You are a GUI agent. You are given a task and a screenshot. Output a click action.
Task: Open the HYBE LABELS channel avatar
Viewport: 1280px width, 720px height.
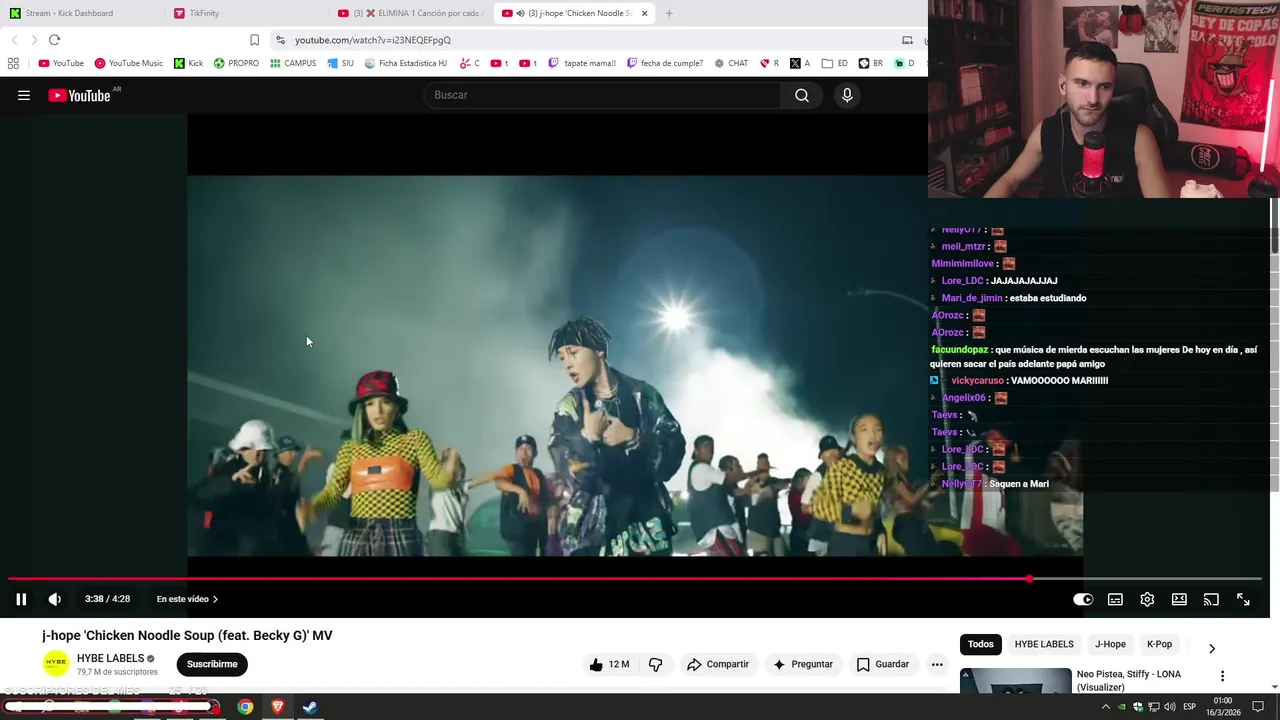56,663
